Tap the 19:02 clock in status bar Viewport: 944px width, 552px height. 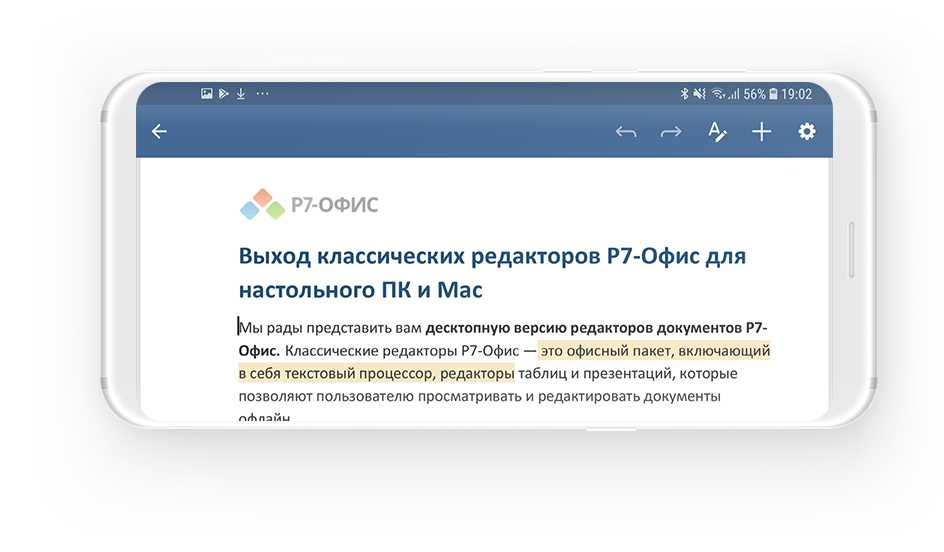click(796, 94)
